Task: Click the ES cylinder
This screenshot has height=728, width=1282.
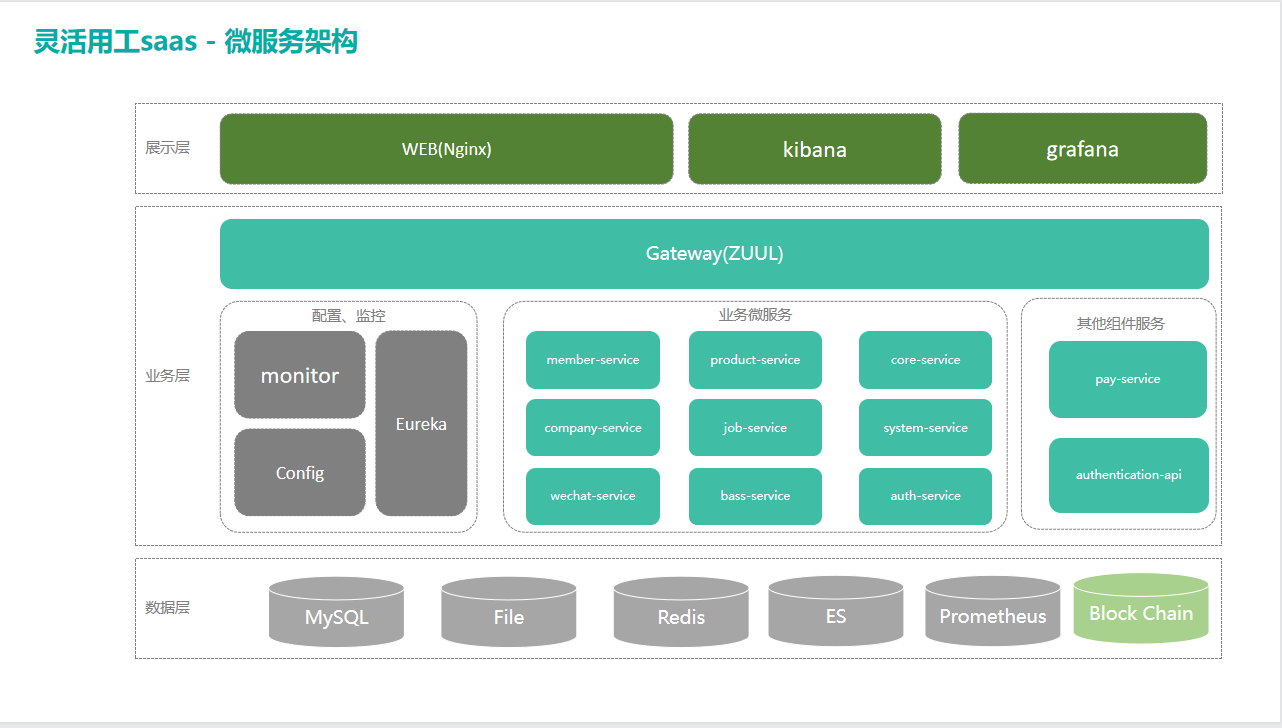Action: point(836,611)
